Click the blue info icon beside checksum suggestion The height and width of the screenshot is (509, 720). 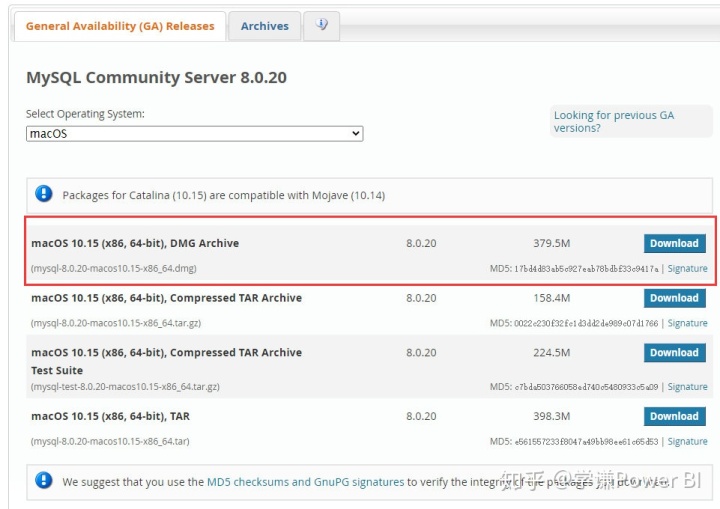pyautogui.click(x=44, y=481)
